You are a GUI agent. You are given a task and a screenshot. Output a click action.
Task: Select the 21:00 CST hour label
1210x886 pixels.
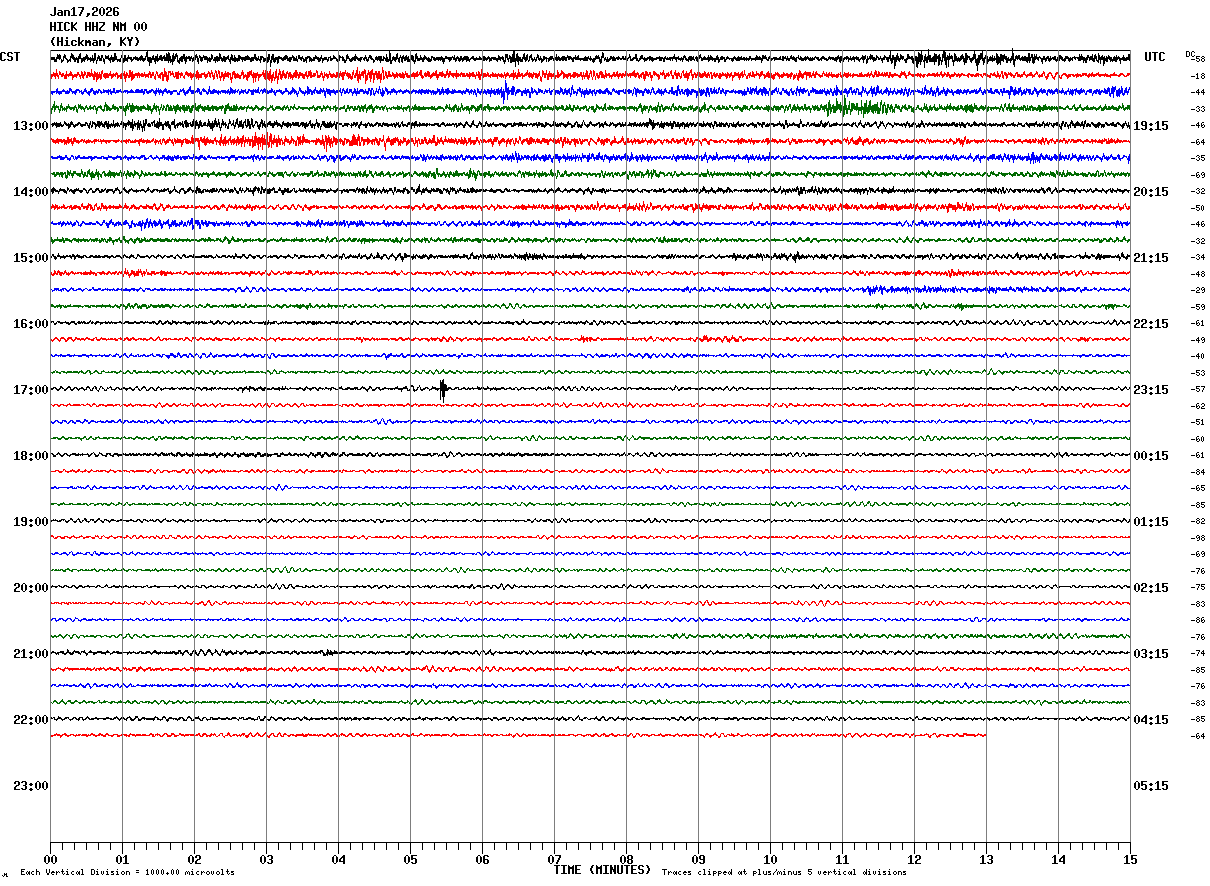pyautogui.click(x=30, y=654)
